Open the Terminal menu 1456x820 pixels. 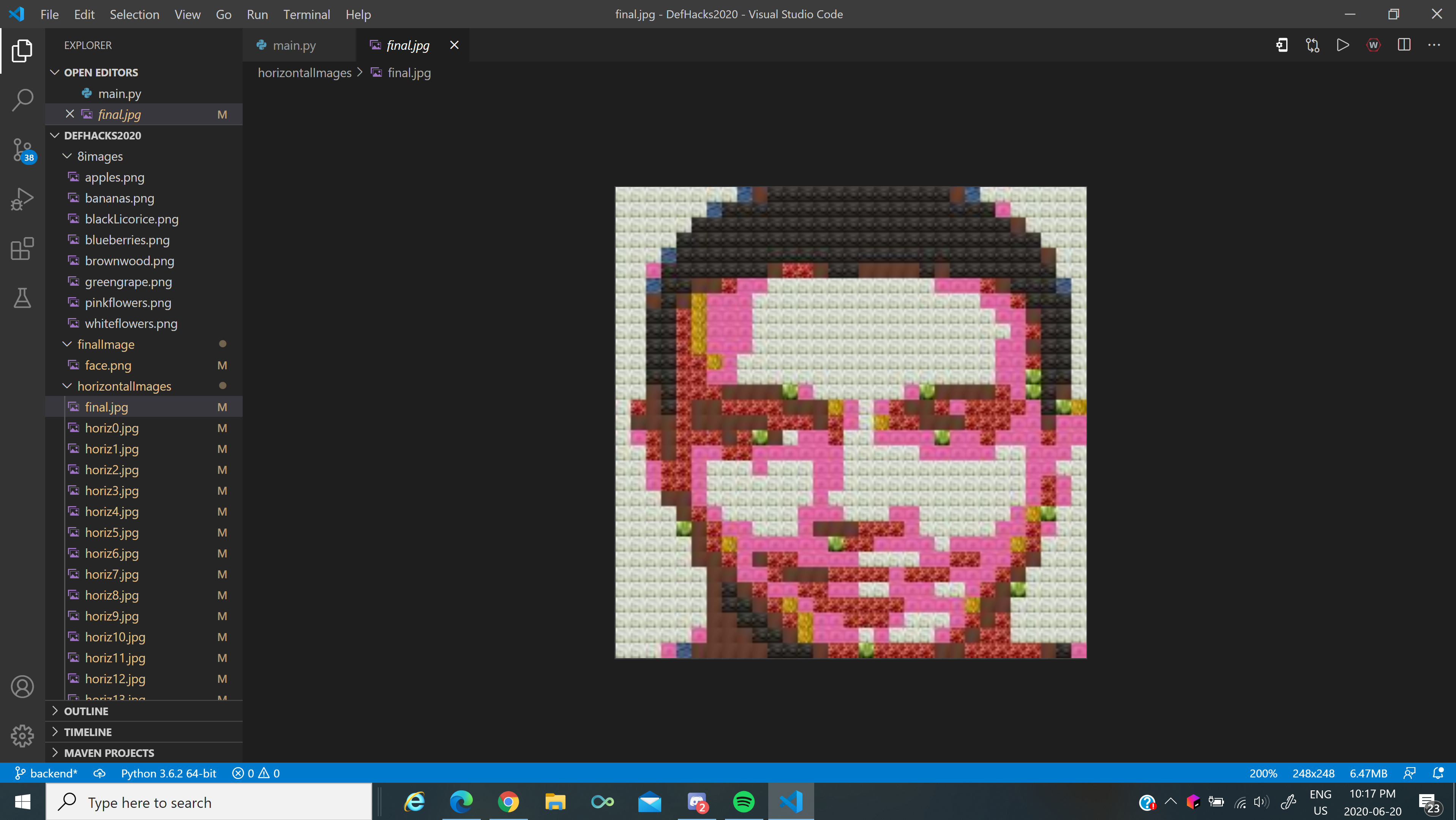pyautogui.click(x=306, y=15)
